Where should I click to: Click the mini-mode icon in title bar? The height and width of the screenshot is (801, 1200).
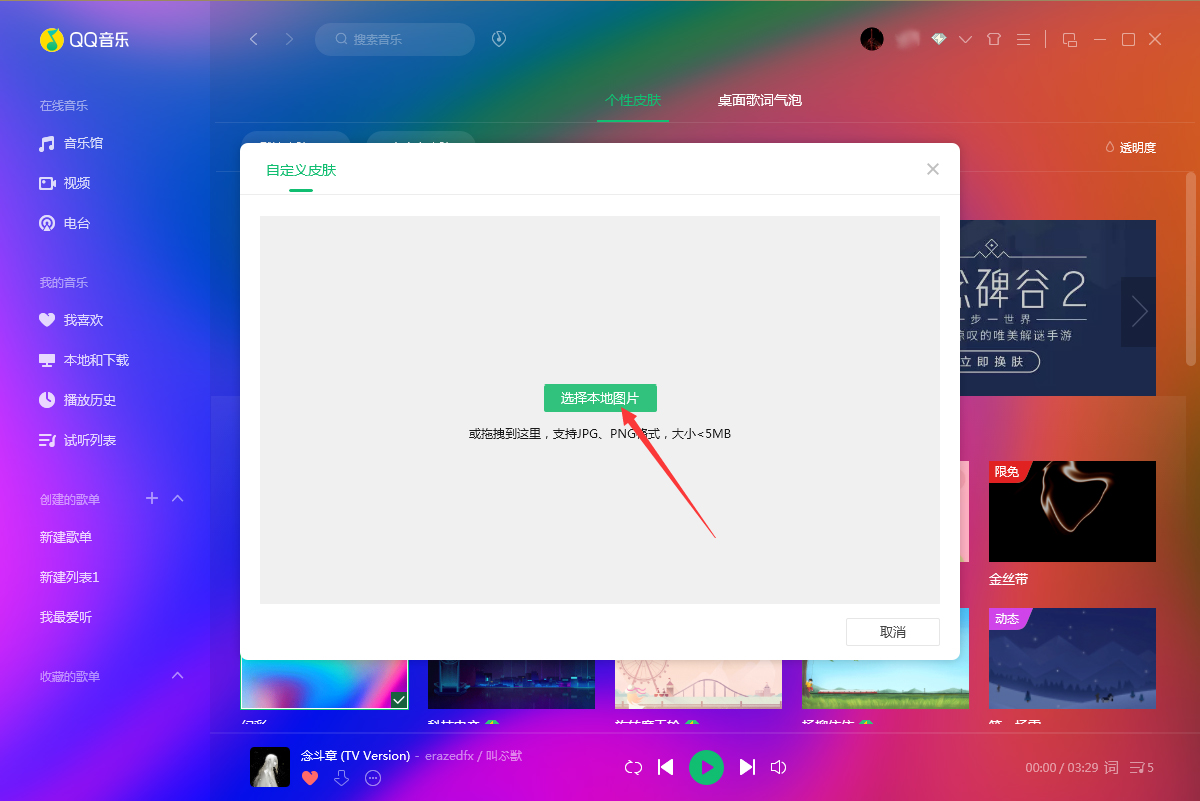click(x=1069, y=39)
